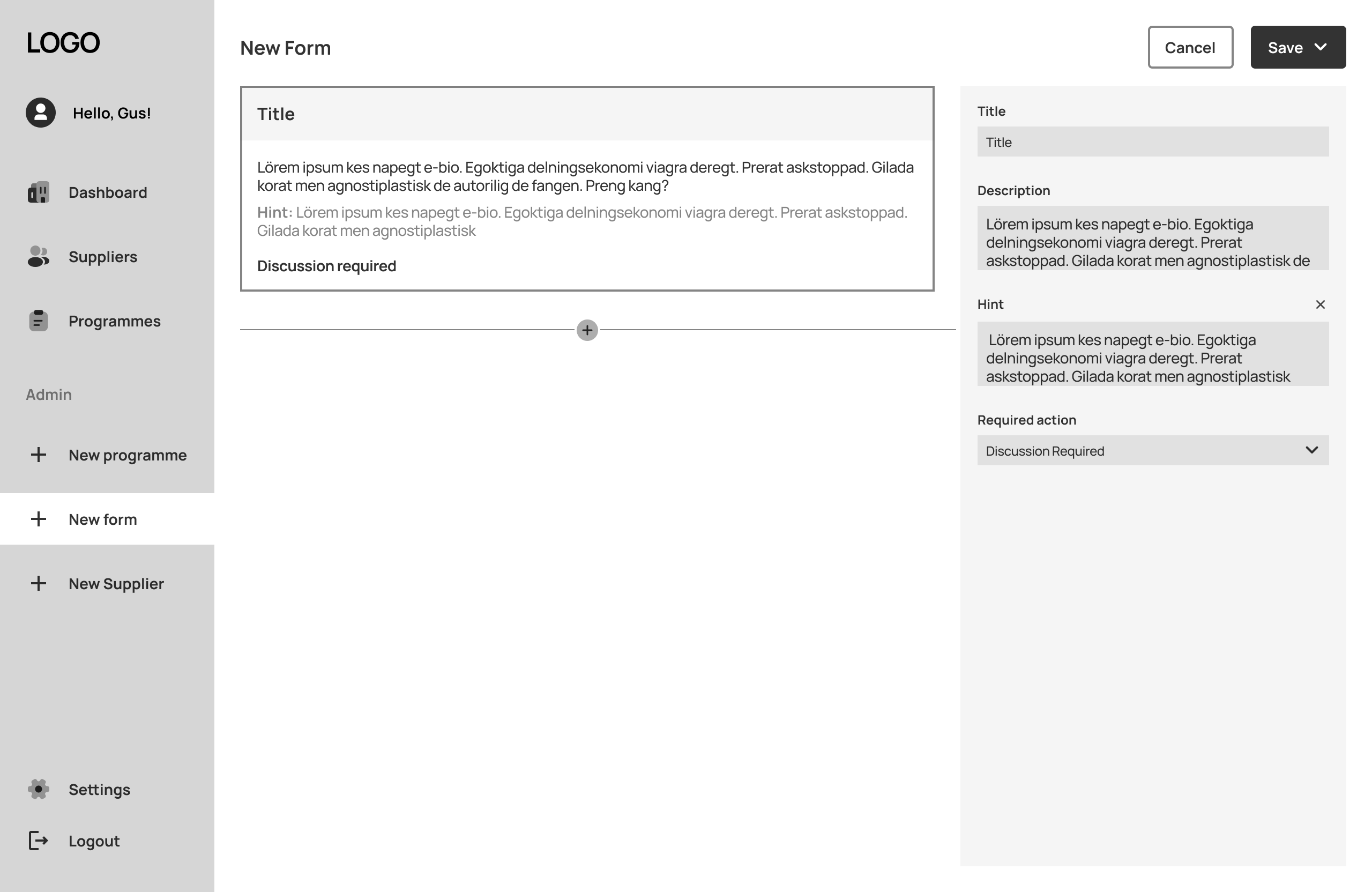
Task: Click the Logout arrow icon
Action: [39, 841]
